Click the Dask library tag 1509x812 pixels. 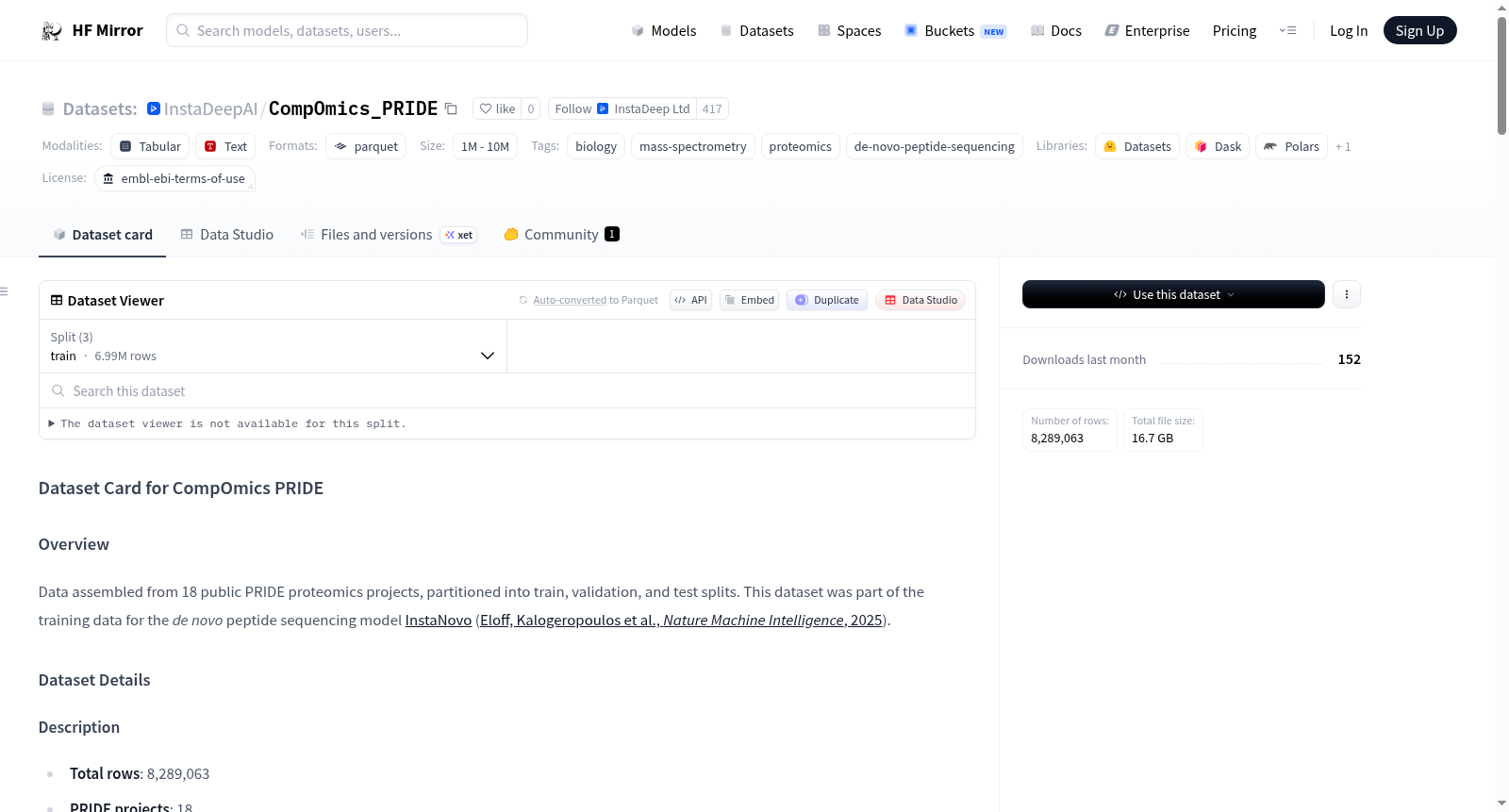(x=1218, y=146)
